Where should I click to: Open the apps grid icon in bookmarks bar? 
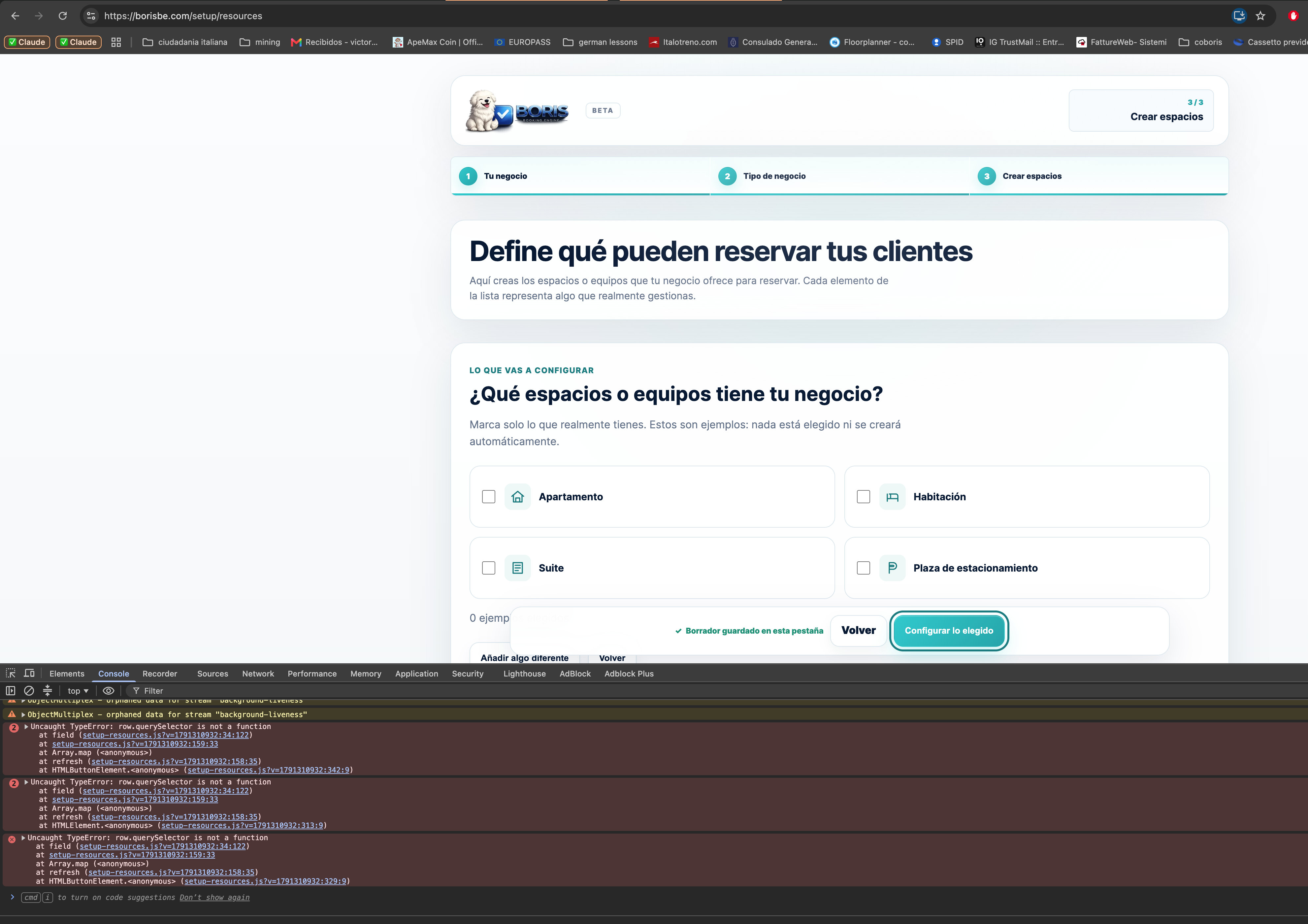coord(116,42)
